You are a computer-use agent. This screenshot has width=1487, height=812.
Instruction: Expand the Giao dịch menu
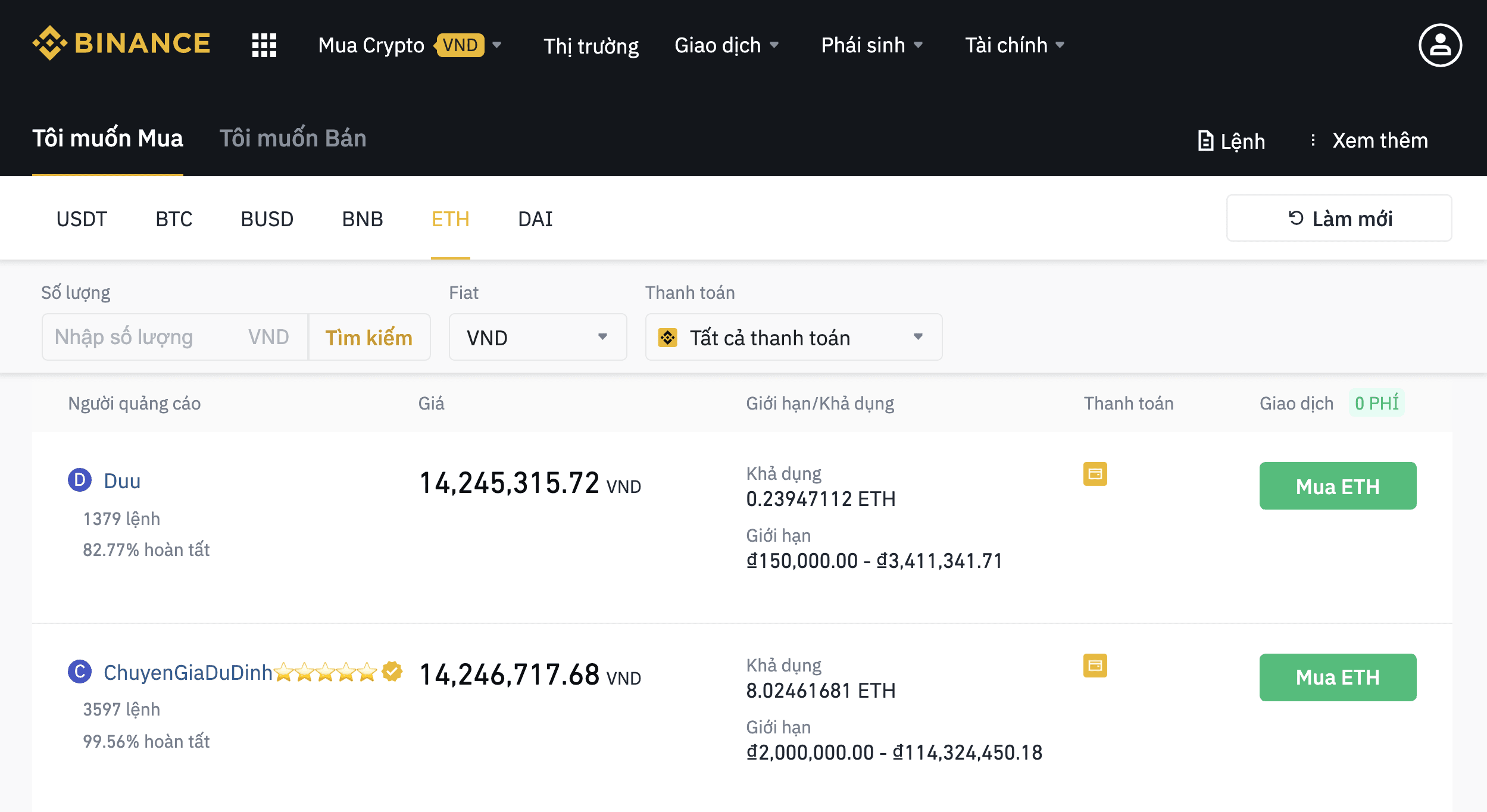click(x=726, y=45)
